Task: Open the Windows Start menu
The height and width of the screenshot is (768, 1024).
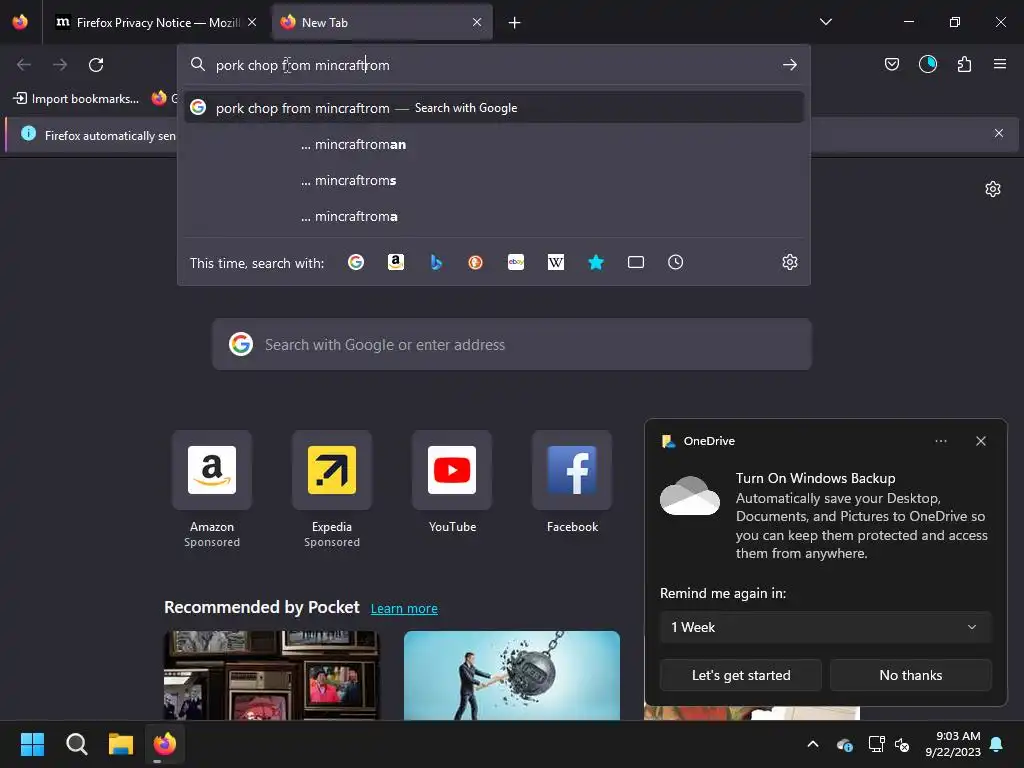Action: click(x=32, y=744)
